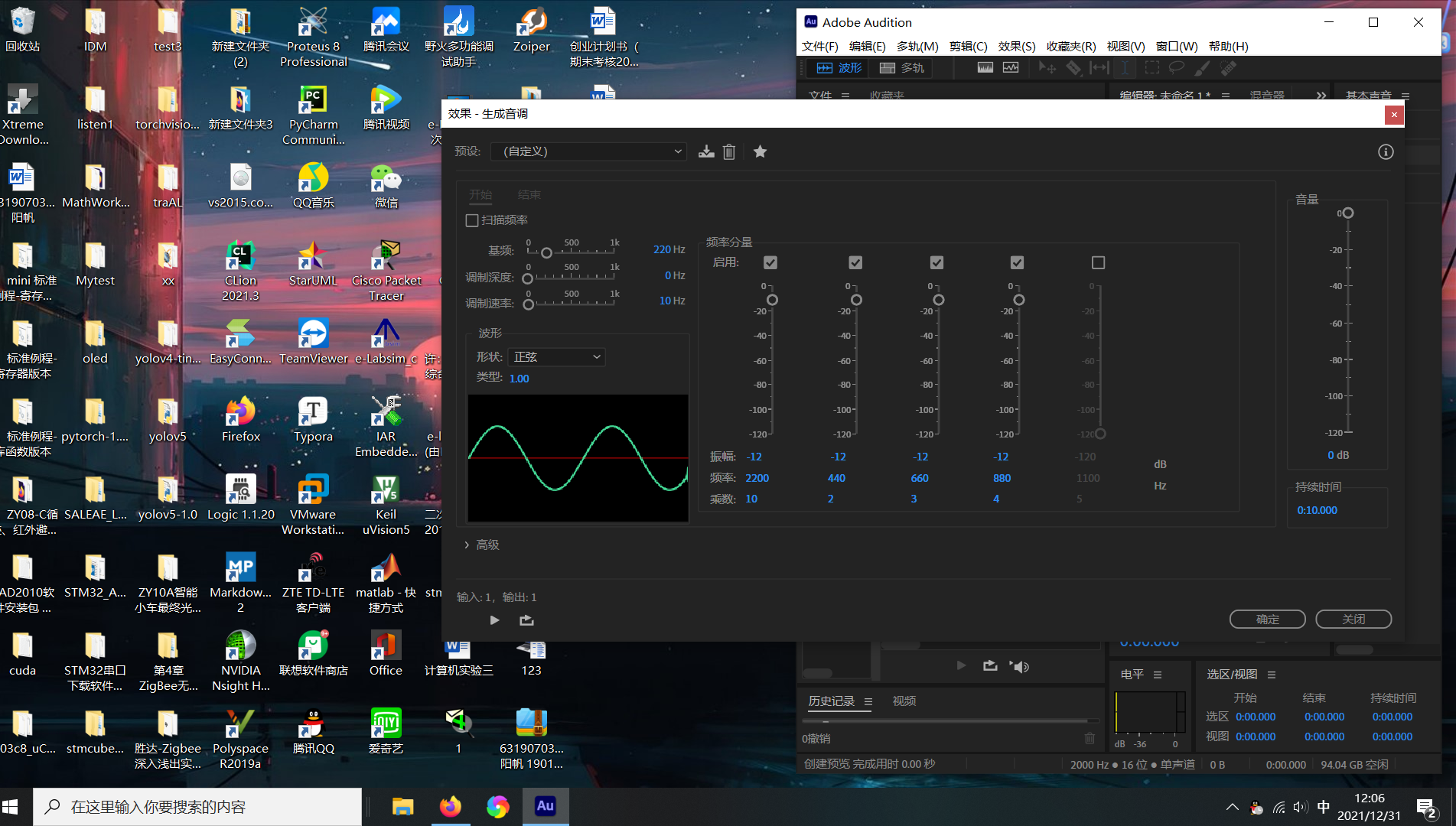Image resolution: width=1456 pixels, height=826 pixels.
Task: Open the effect info icon in the dialog
Action: [1386, 151]
